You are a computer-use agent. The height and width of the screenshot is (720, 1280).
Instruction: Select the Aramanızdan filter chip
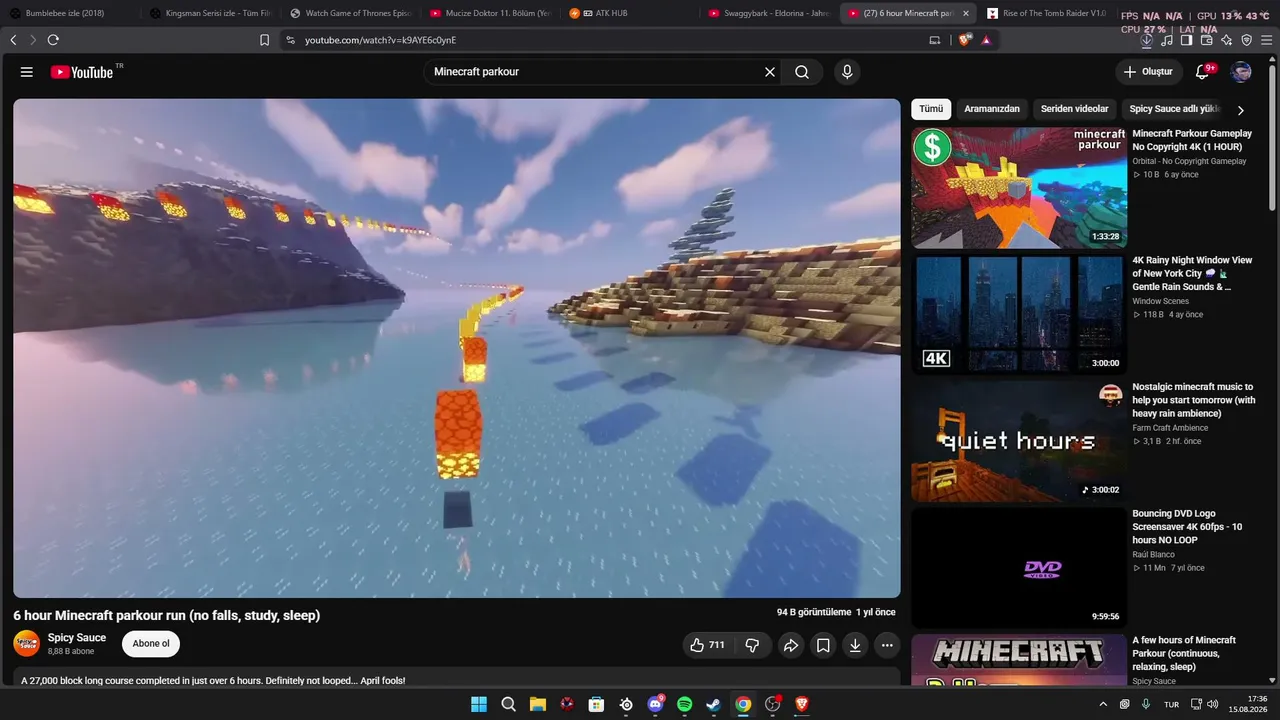pyautogui.click(x=992, y=109)
